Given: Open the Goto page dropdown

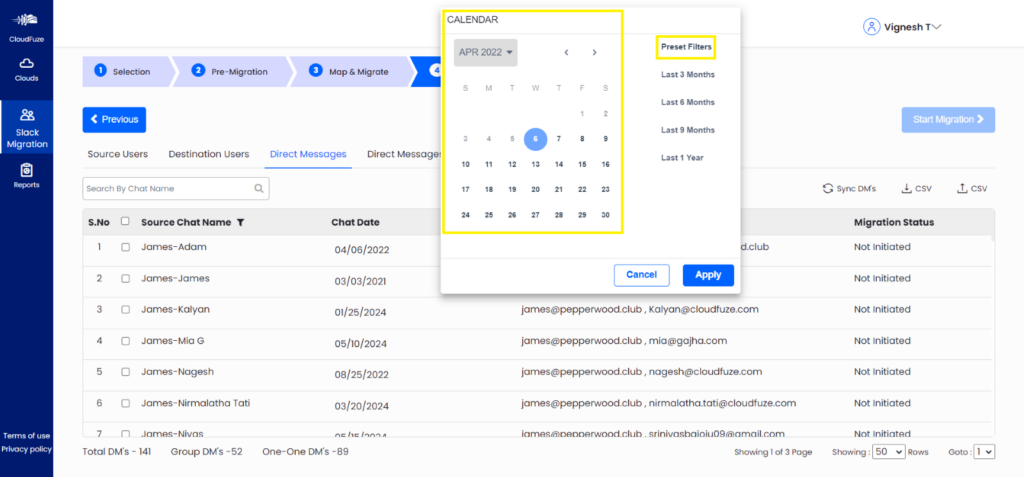Looking at the screenshot, I should click(x=984, y=452).
